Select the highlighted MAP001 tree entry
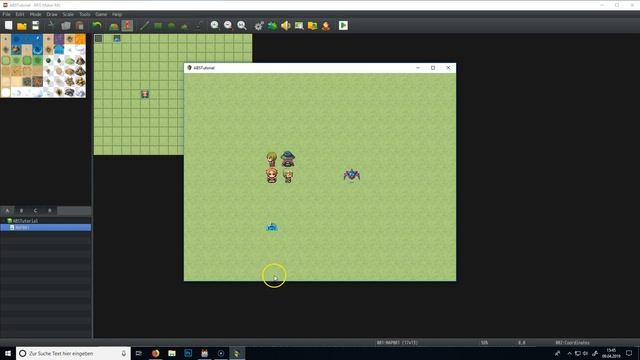This screenshot has width=640, height=360. click(x=45, y=227)
